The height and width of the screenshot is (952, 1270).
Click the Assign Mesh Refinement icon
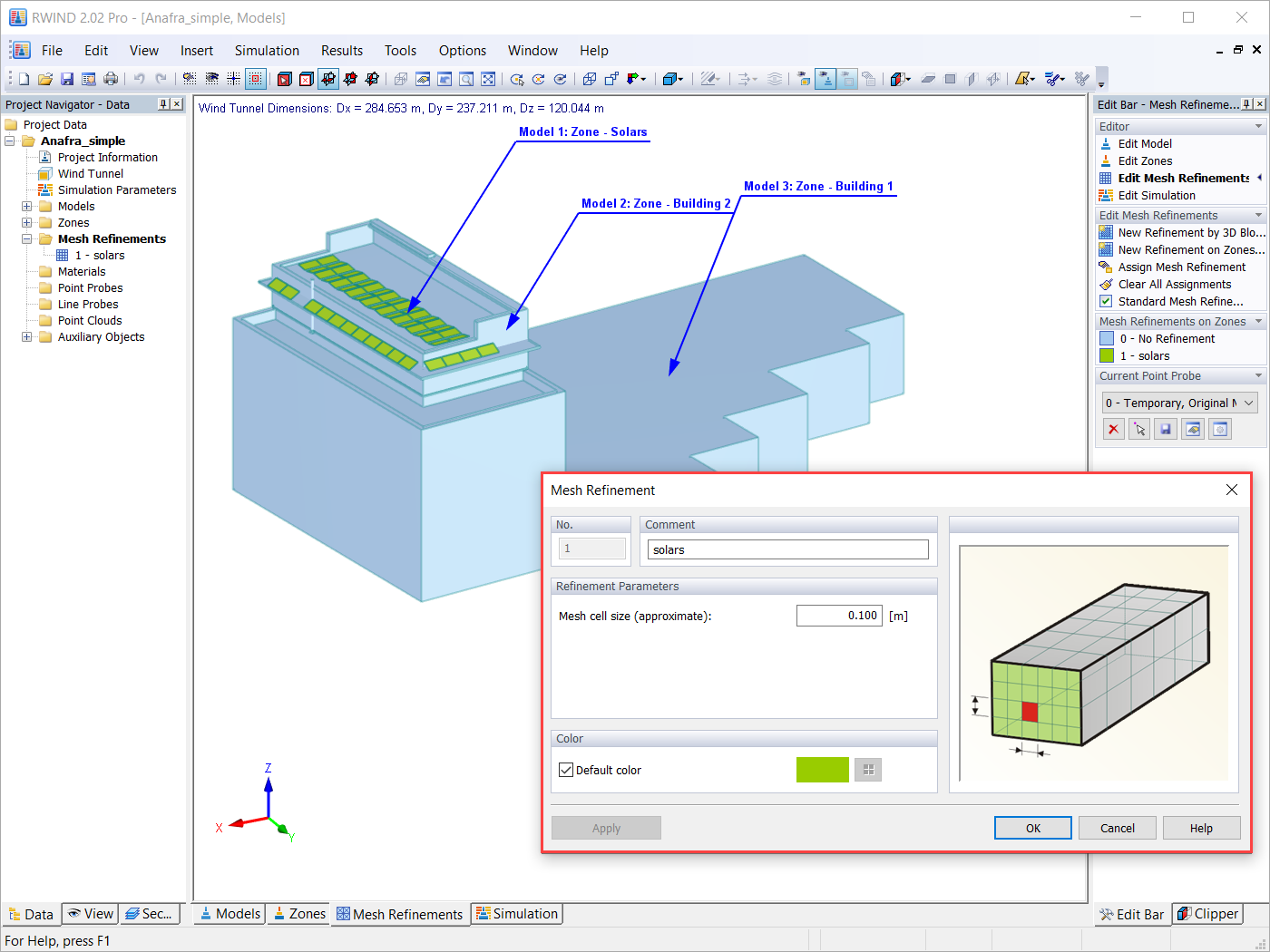[x=1106, y=267]
